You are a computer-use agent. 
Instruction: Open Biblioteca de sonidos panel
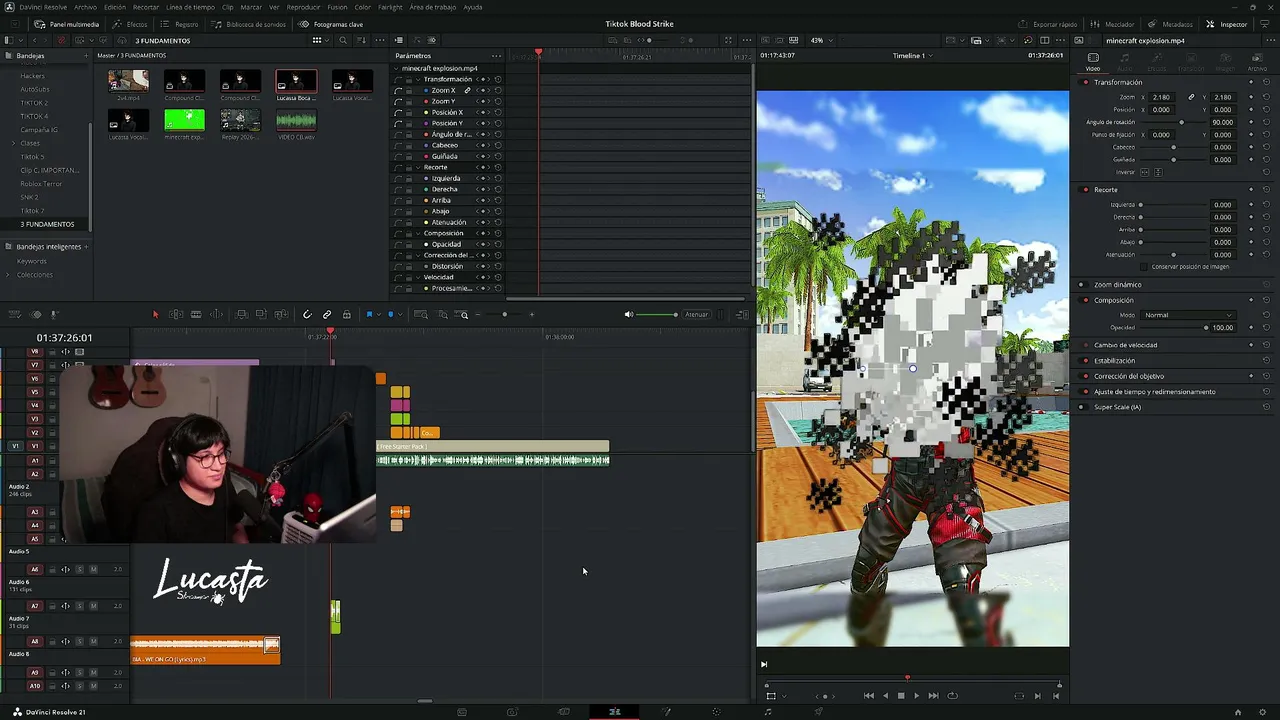click(246, 24)
